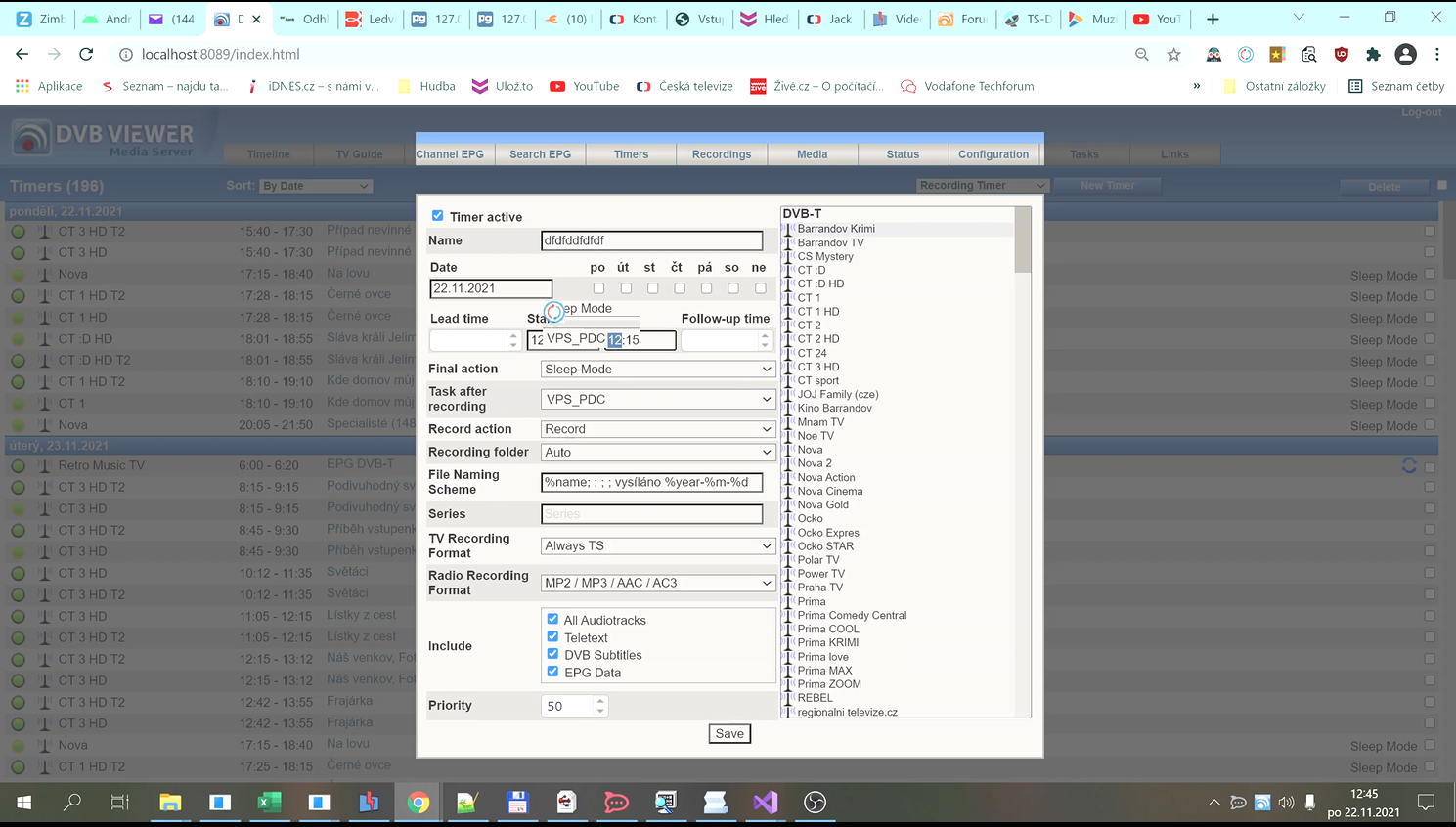
Task: Open Excel from the Windows taskbar
Action: pyautogui.click(x=269, y=803)
